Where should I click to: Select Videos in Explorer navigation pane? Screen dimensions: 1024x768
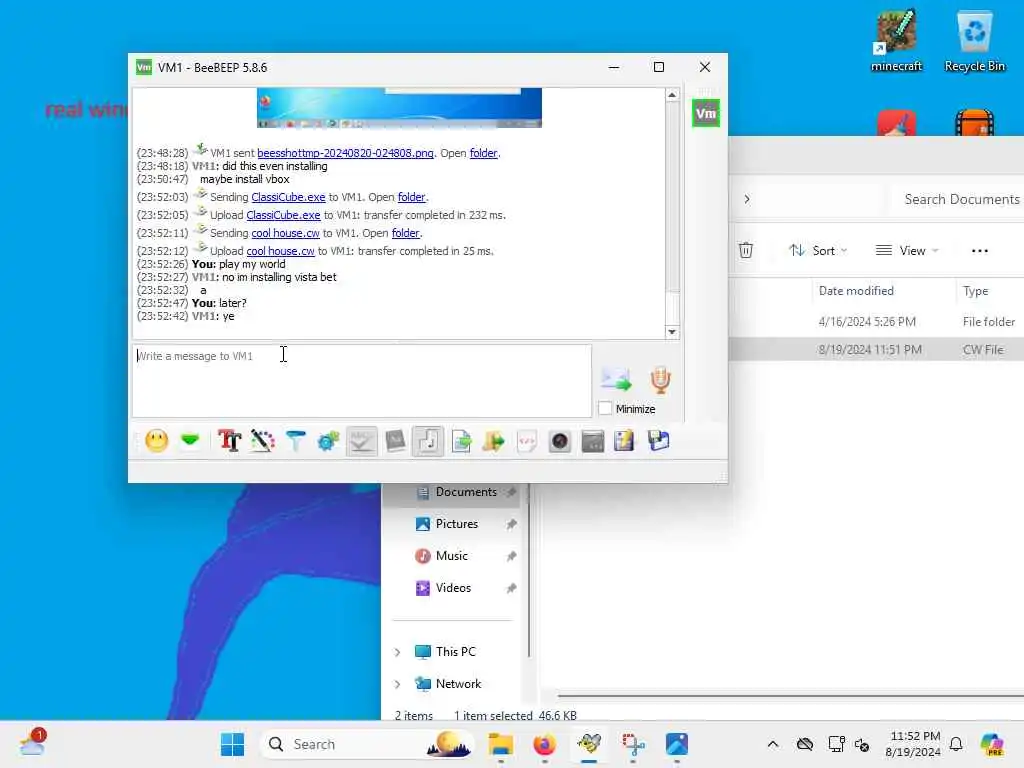point(453,588)
